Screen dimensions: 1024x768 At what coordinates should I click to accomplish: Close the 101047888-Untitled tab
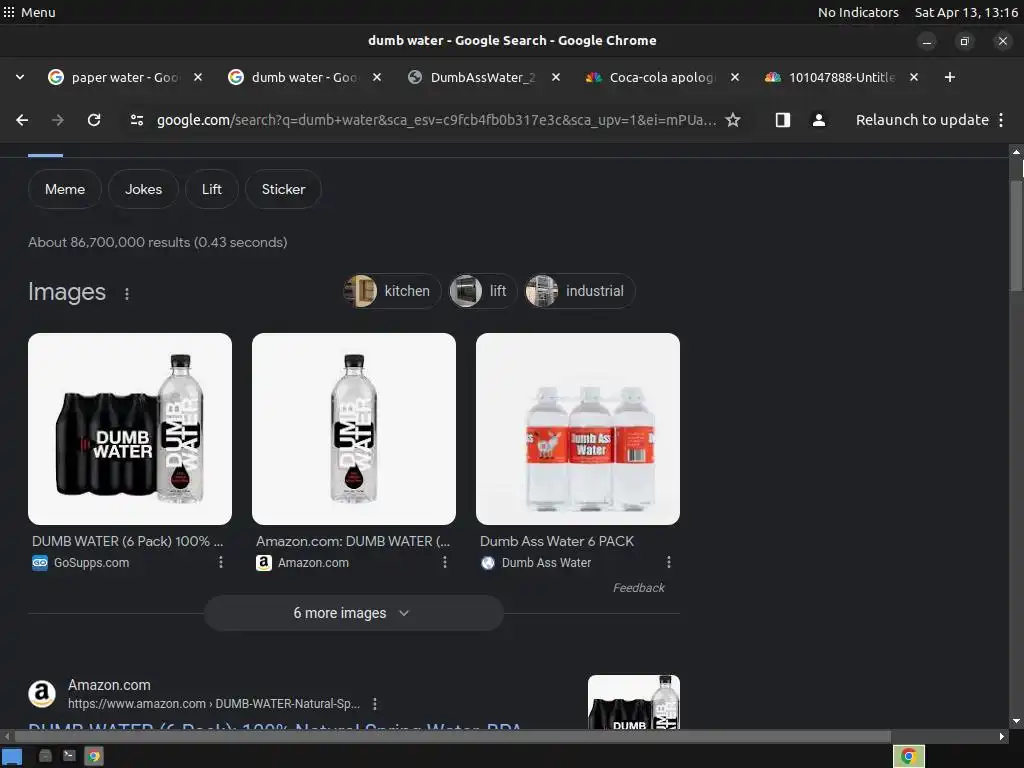[x=914, y=77]
